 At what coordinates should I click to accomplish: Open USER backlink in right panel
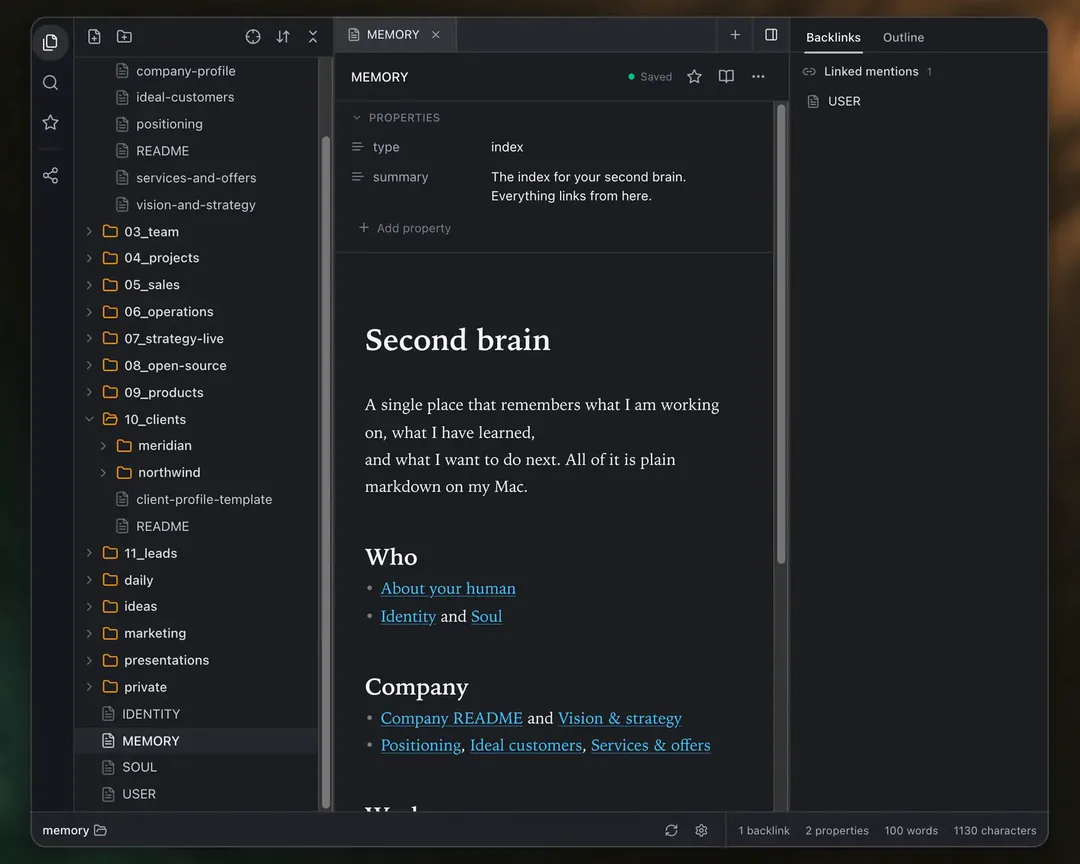(844, 101)
